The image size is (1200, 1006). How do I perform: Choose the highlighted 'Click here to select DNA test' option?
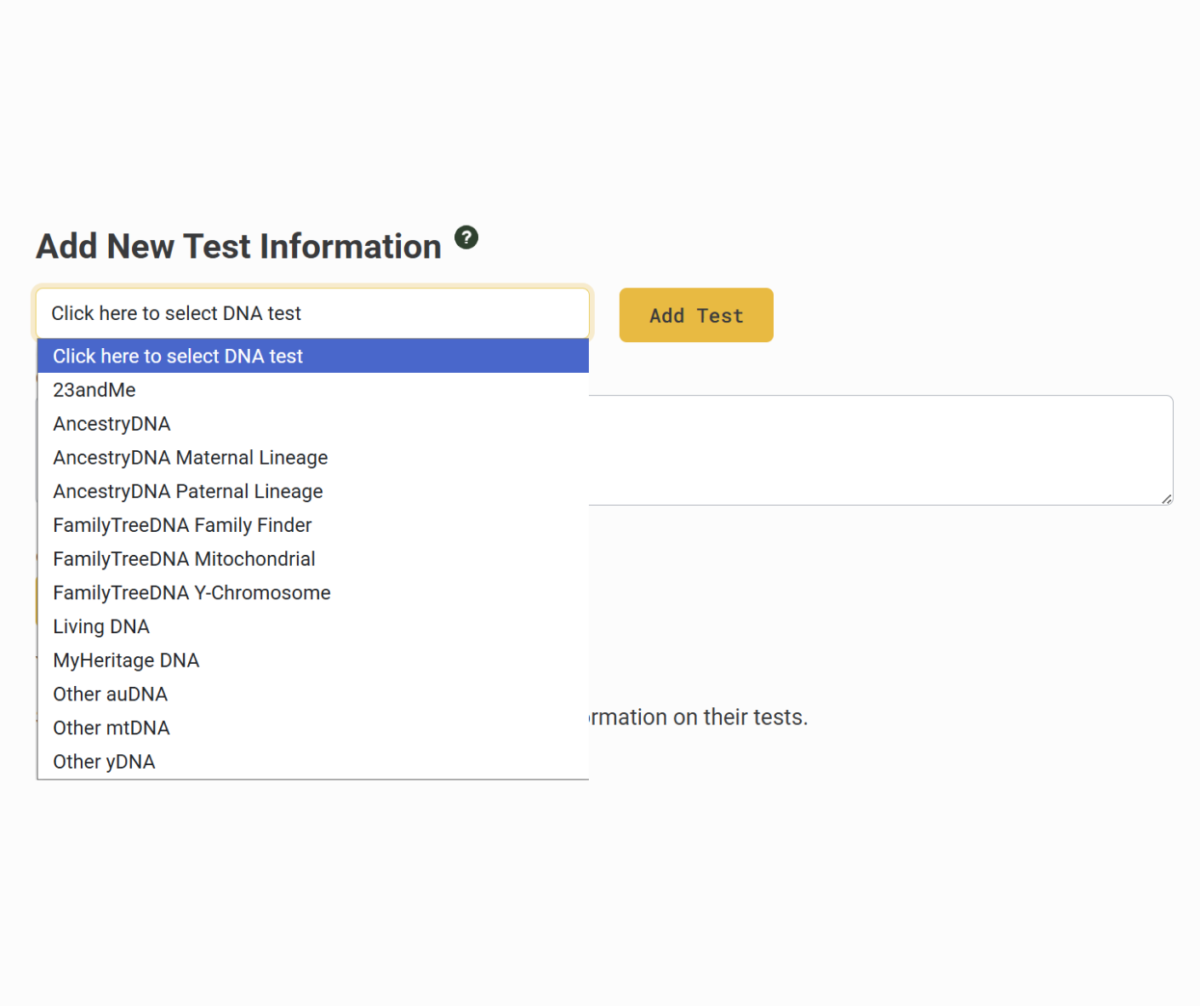(x=313, y=356)
